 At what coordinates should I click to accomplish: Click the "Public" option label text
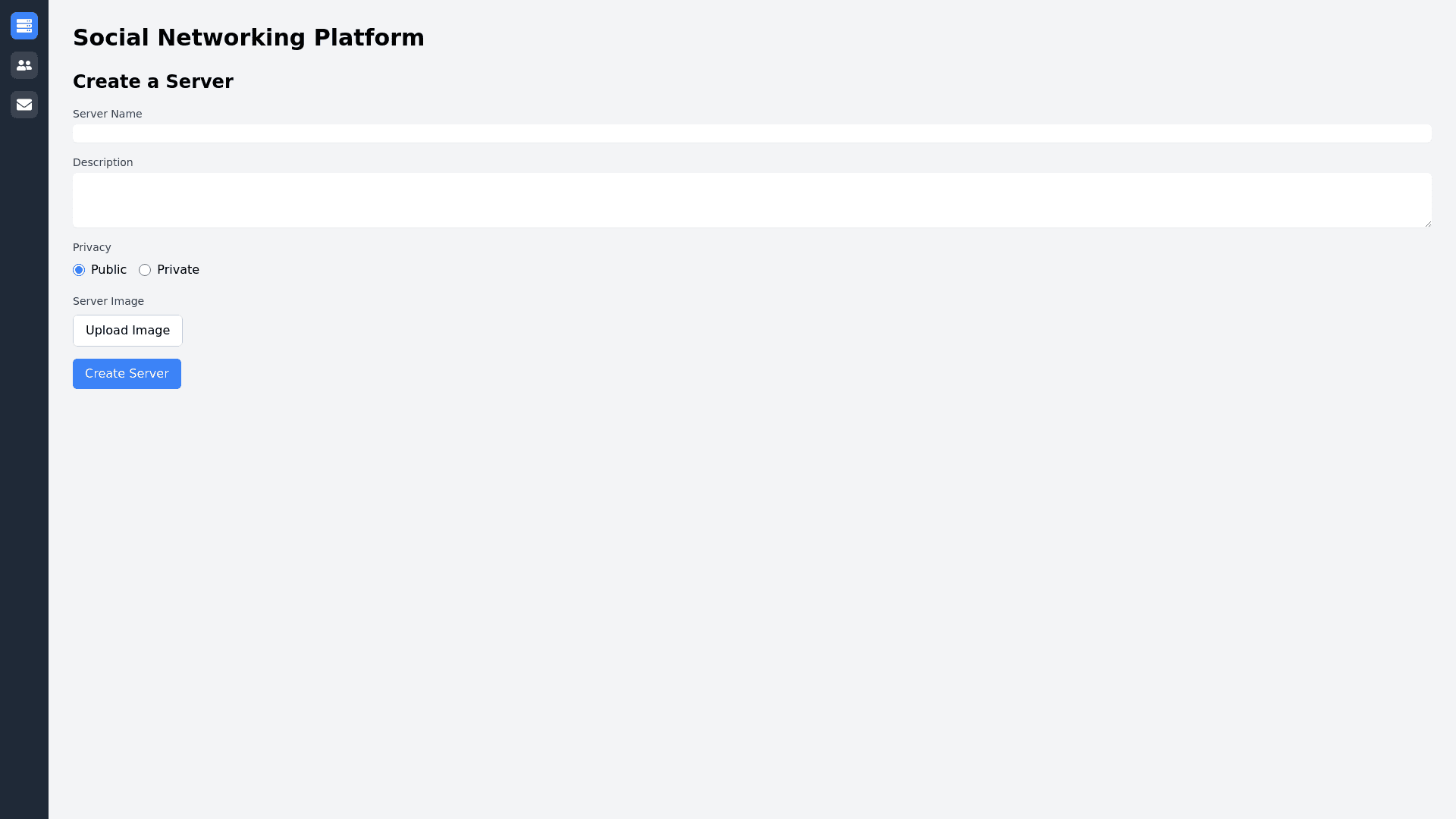pos(108,270)
